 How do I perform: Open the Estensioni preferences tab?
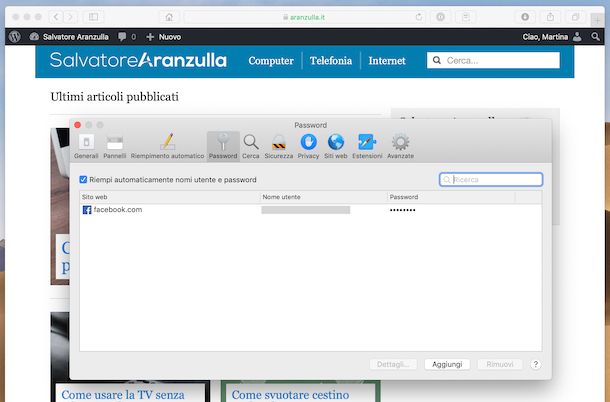[x=367, y=146]
